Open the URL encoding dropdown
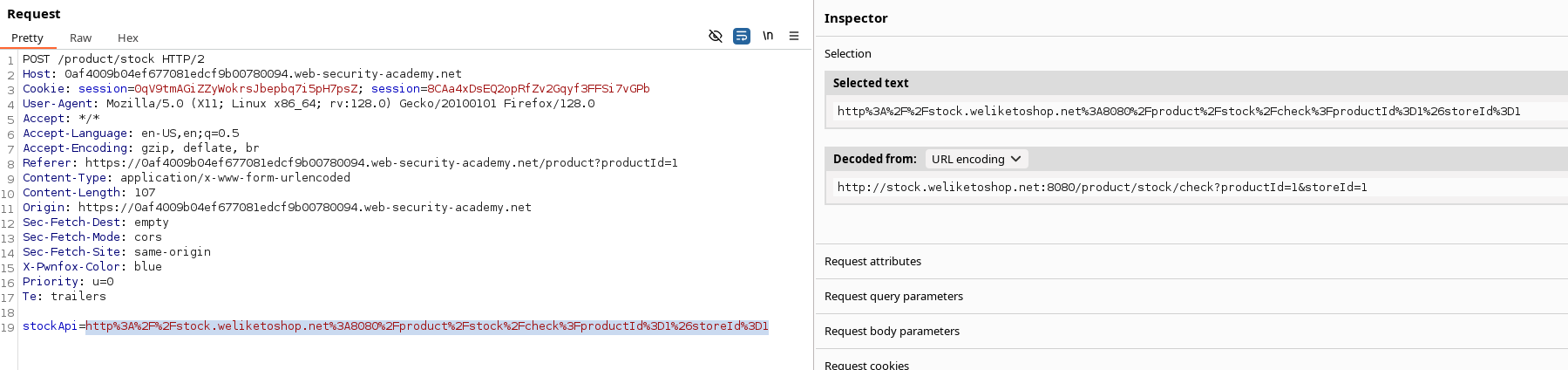The width and height of the screenshot is (1568, 370). tap(975, 159)
